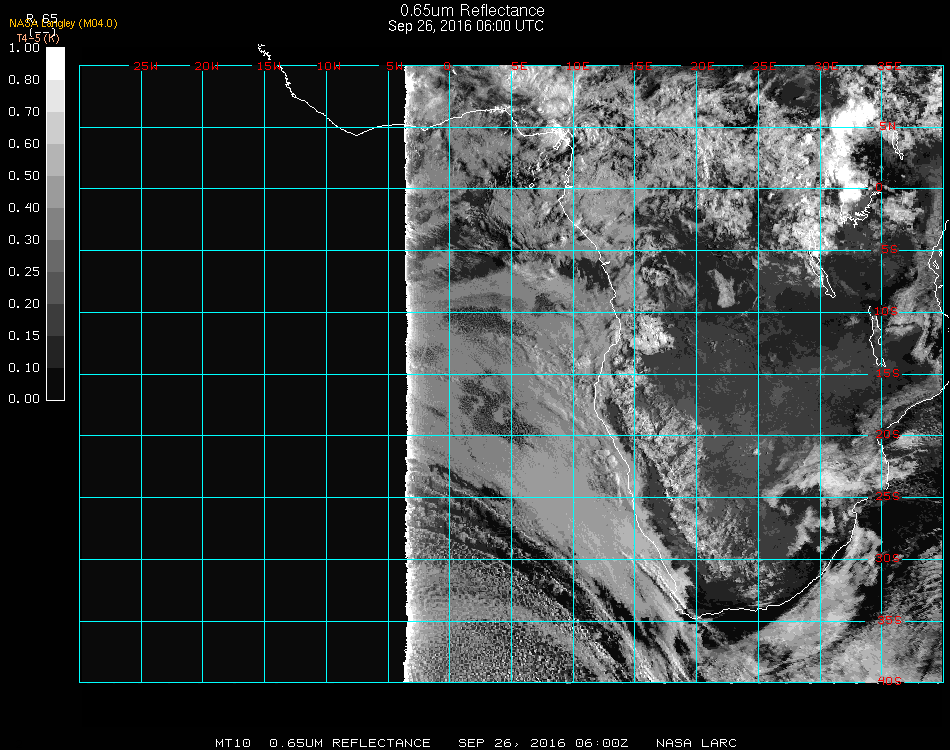This screenshot has height=750, width=950.
Task: Click the 5N latitude label
Action: click(x=888, y=127)
